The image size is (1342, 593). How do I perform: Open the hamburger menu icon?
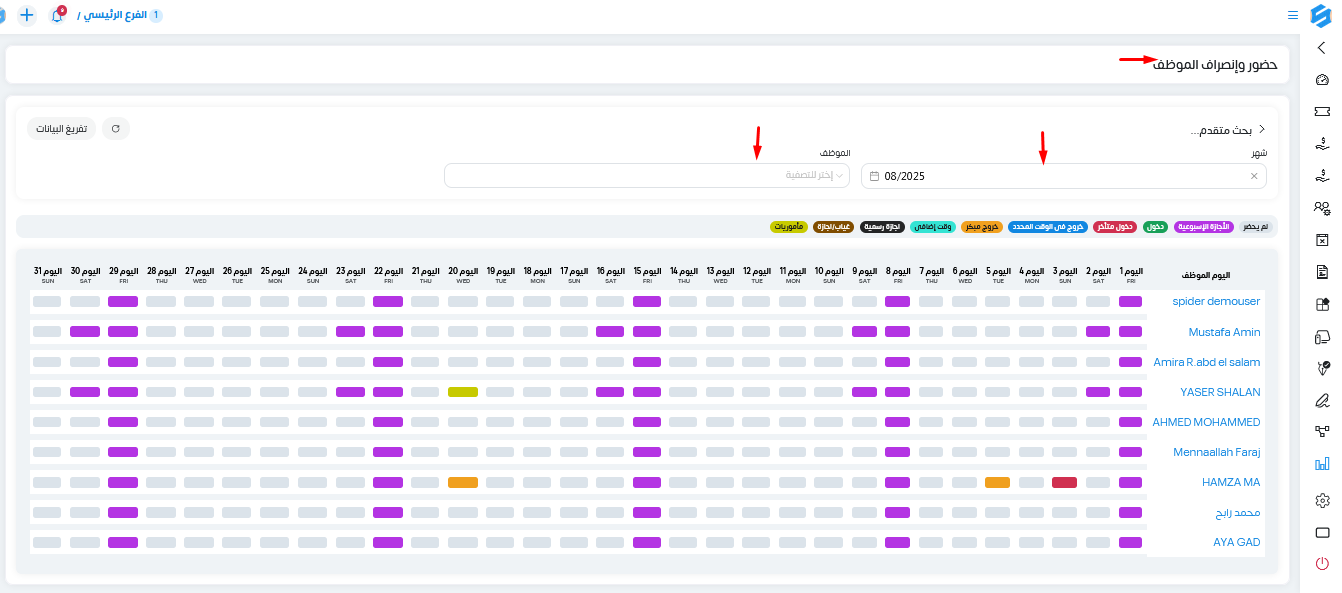[1293, 15]
